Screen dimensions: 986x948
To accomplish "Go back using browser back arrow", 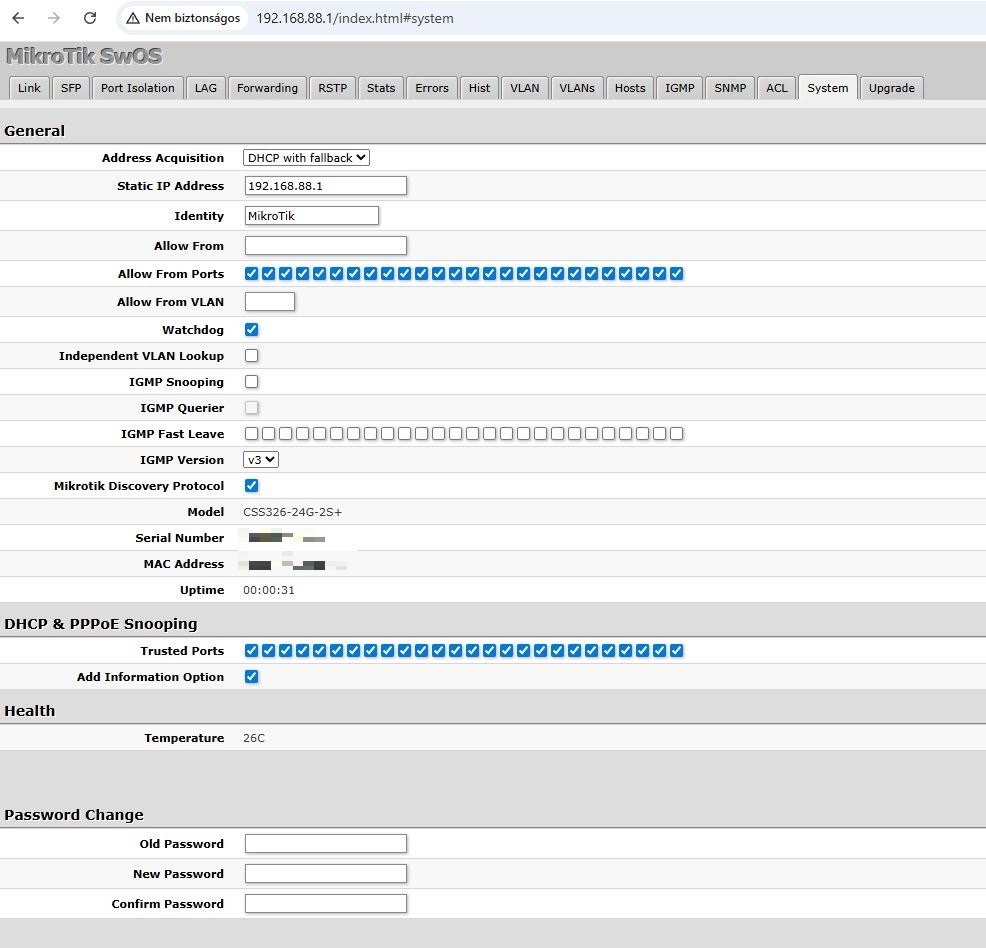I will [18, 18].
